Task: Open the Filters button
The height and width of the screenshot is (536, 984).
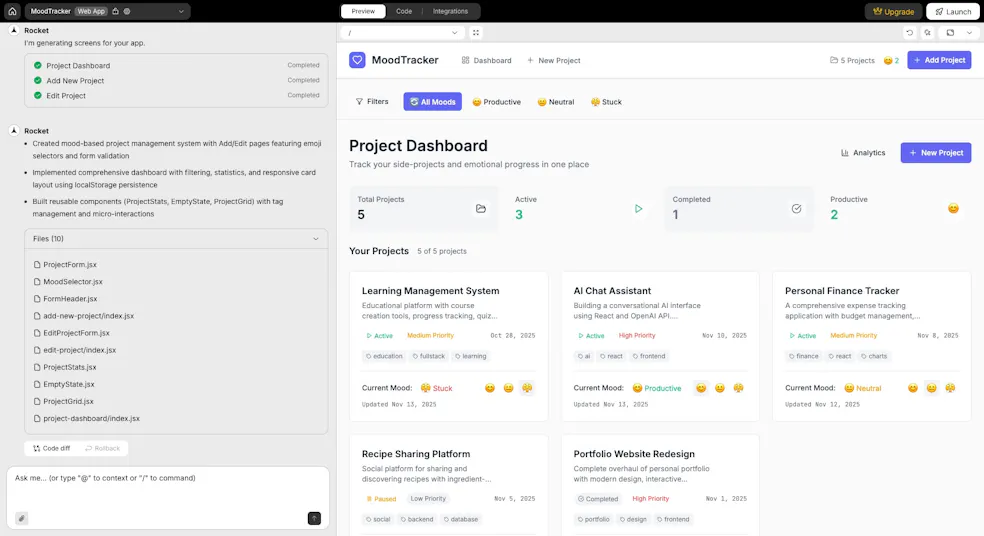Action: point(372,101)
